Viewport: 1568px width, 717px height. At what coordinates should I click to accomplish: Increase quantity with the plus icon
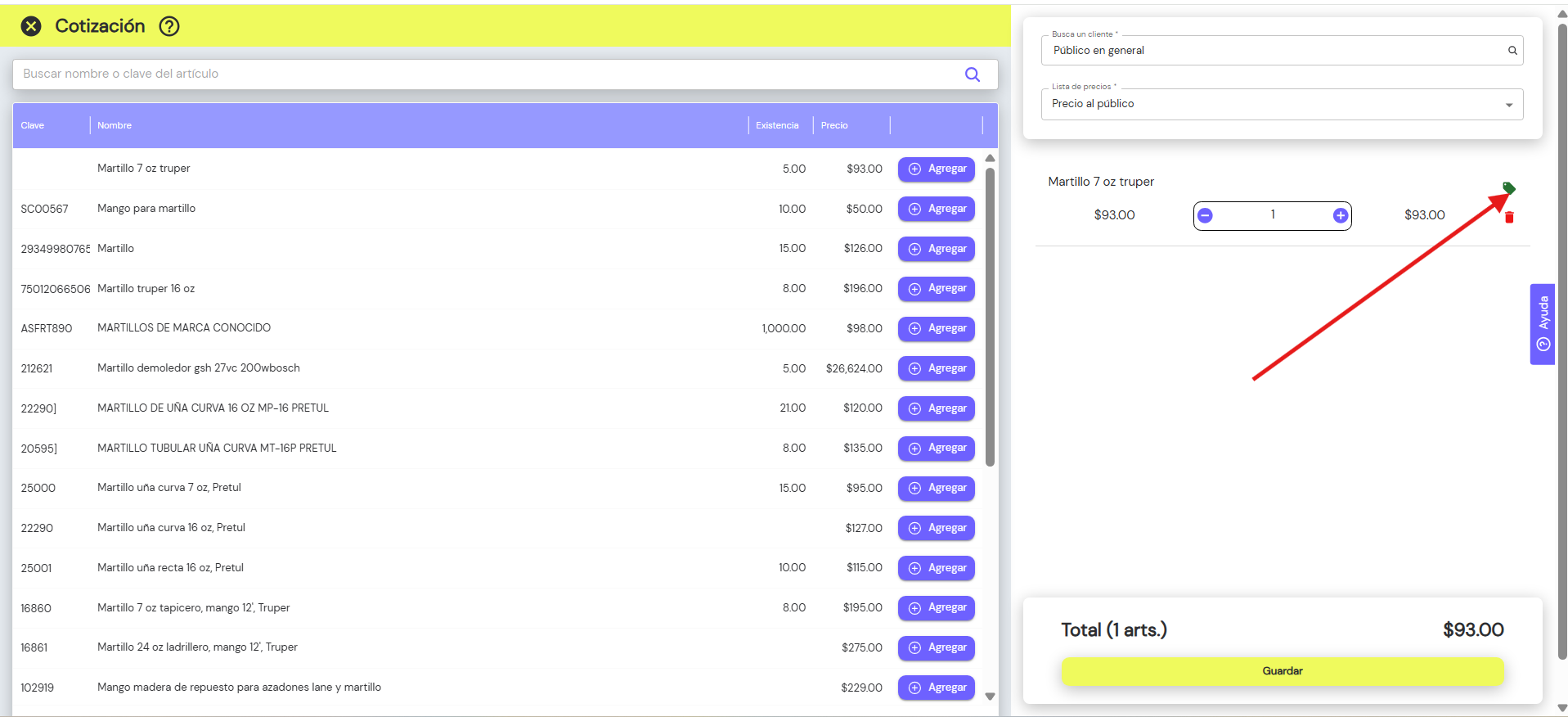pyautogui.click(x=1340, y=215)
